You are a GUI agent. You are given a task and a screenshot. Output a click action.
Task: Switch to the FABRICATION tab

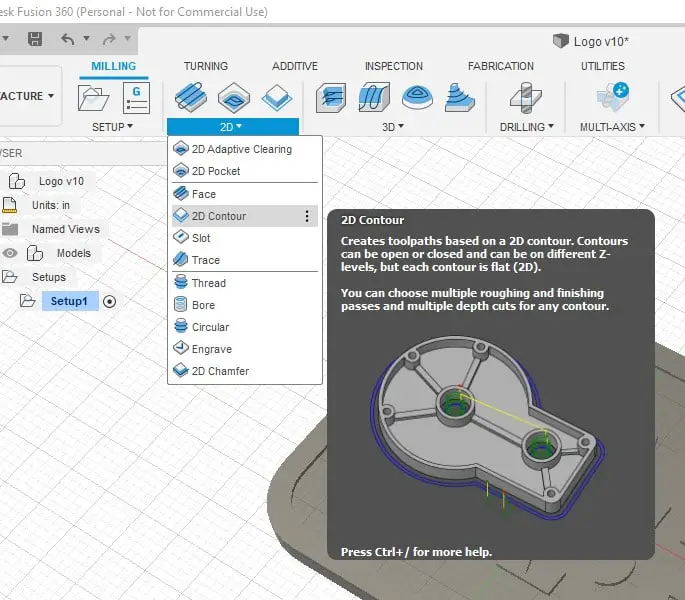click(501, 66)
